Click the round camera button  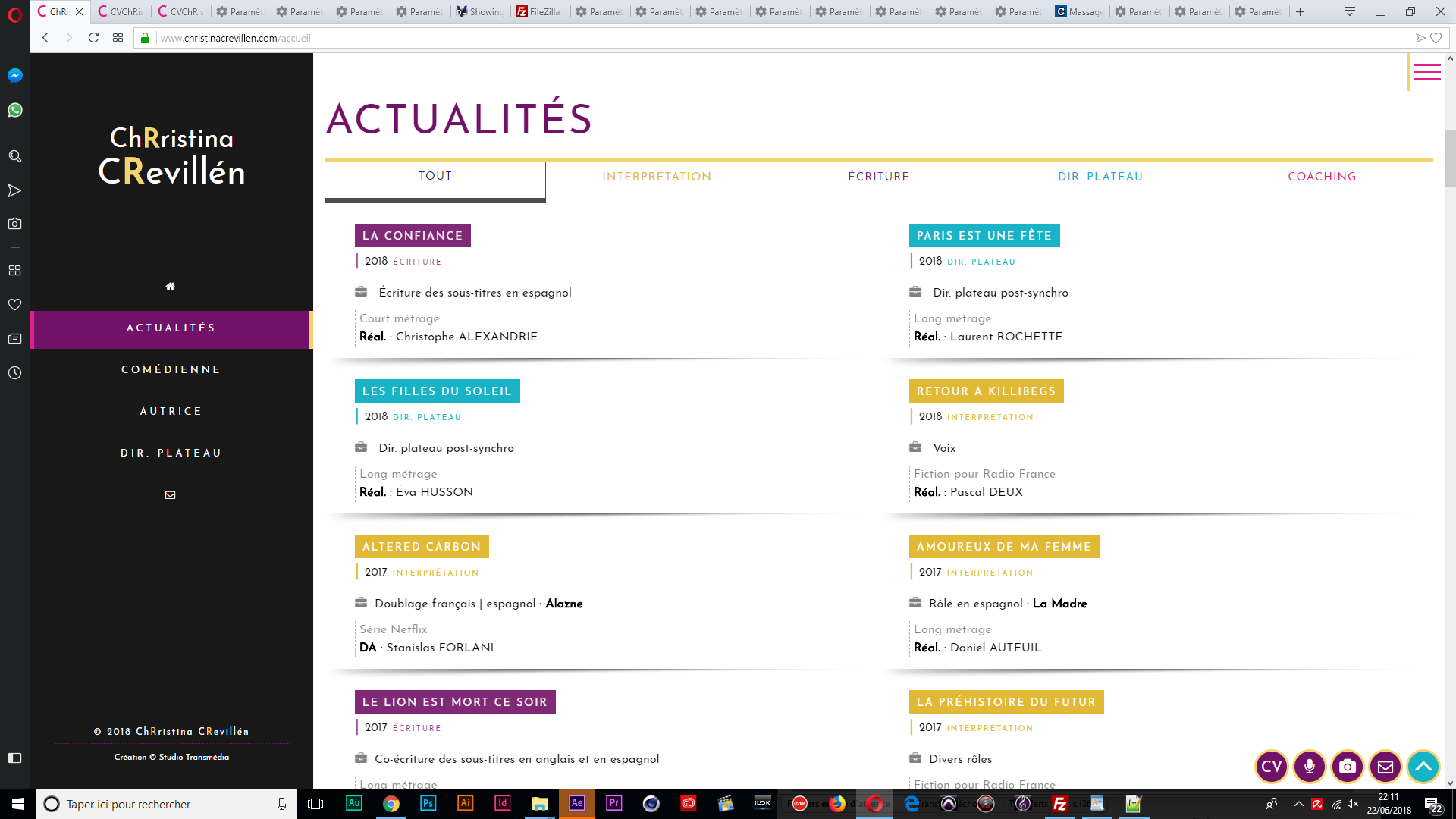pyautogui.click(x=1348, y=767)
